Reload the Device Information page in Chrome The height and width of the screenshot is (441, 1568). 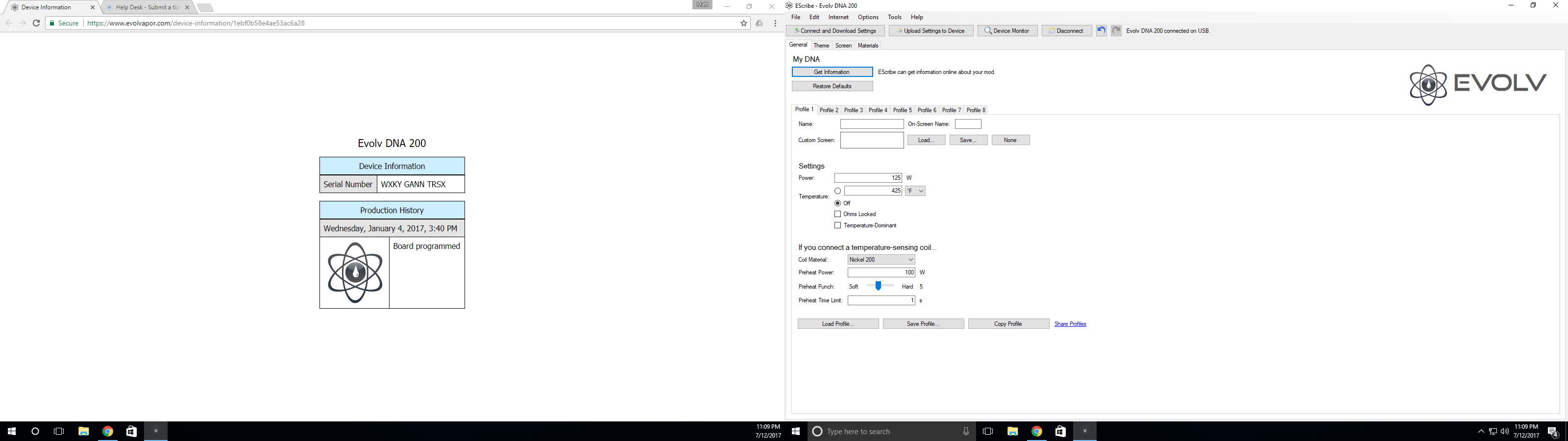pos(37,23)
